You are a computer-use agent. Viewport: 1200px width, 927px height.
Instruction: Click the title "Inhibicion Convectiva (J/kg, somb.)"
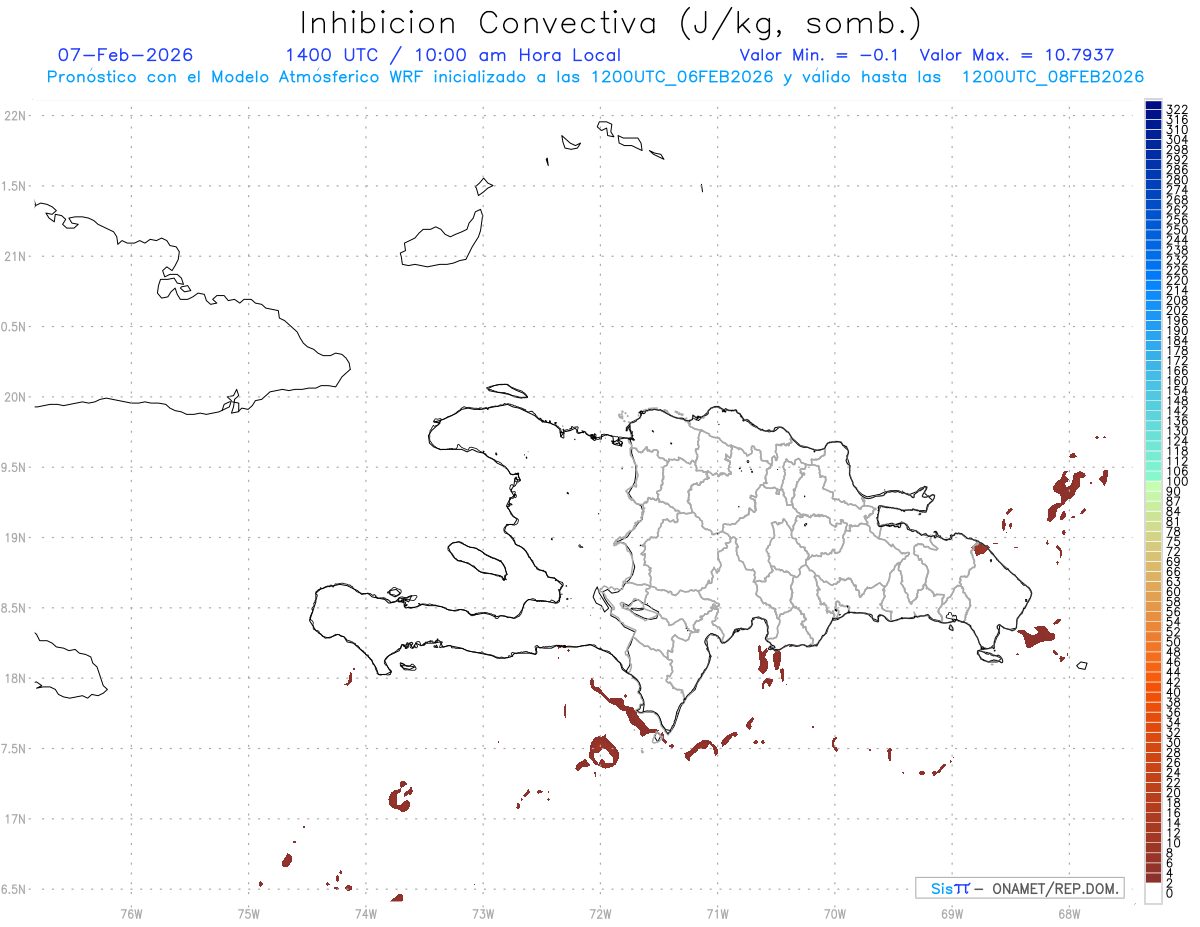click(611, 24)
